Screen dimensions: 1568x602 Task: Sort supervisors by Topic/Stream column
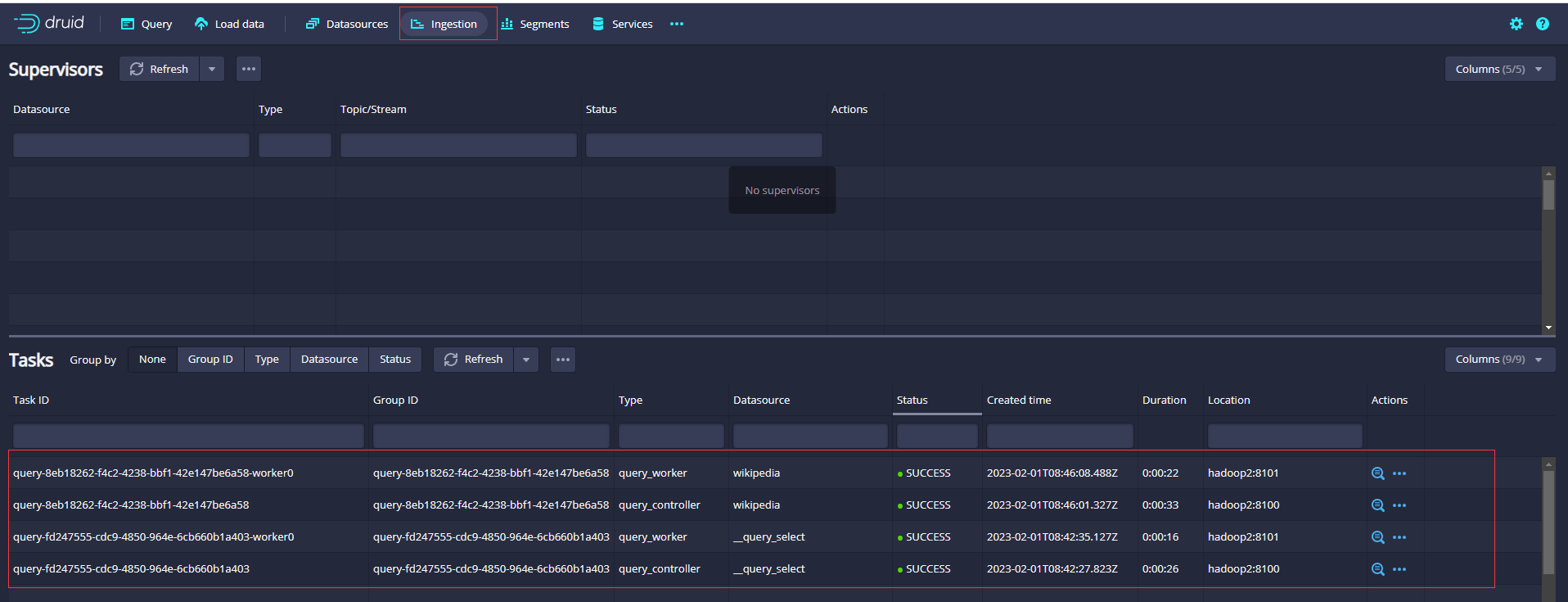pyautogui.click(x=373, y=109)
